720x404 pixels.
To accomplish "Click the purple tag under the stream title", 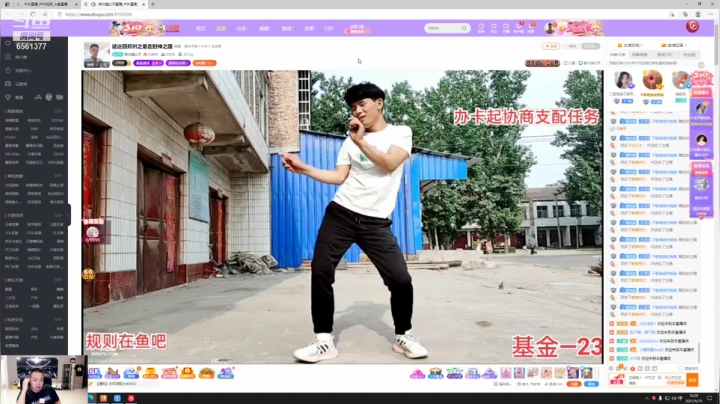I will tap(148, 63).
